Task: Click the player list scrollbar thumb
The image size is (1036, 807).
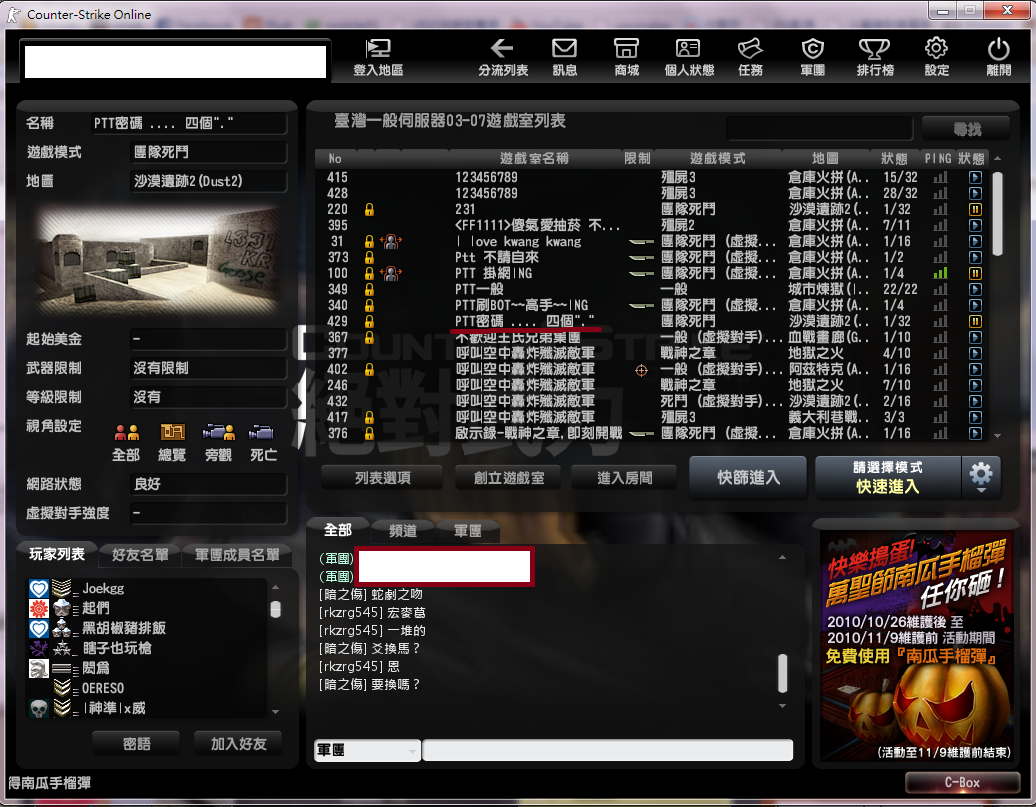Action: [276, 609]
